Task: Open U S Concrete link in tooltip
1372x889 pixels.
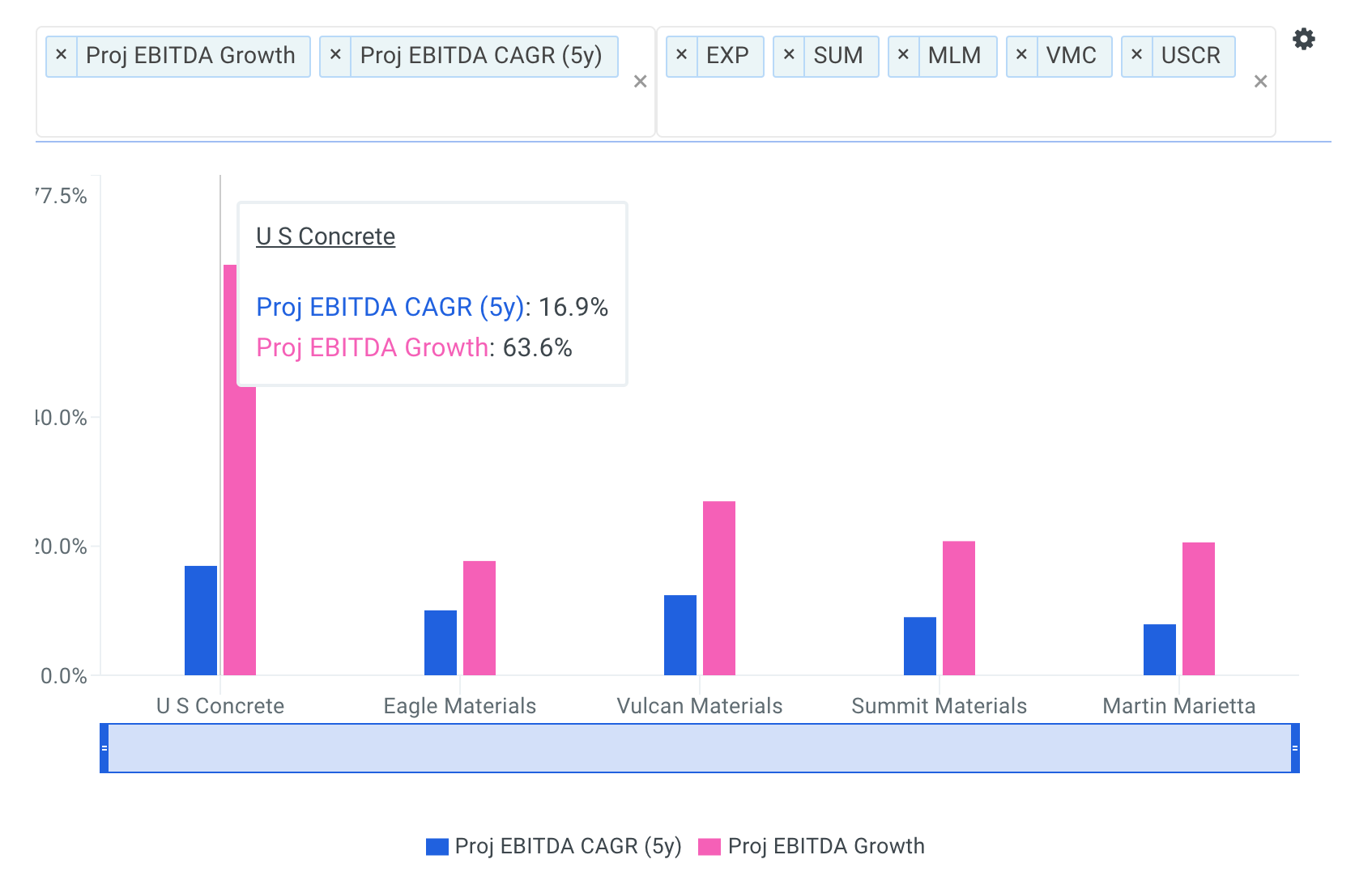Action: (x=326, y=236)
